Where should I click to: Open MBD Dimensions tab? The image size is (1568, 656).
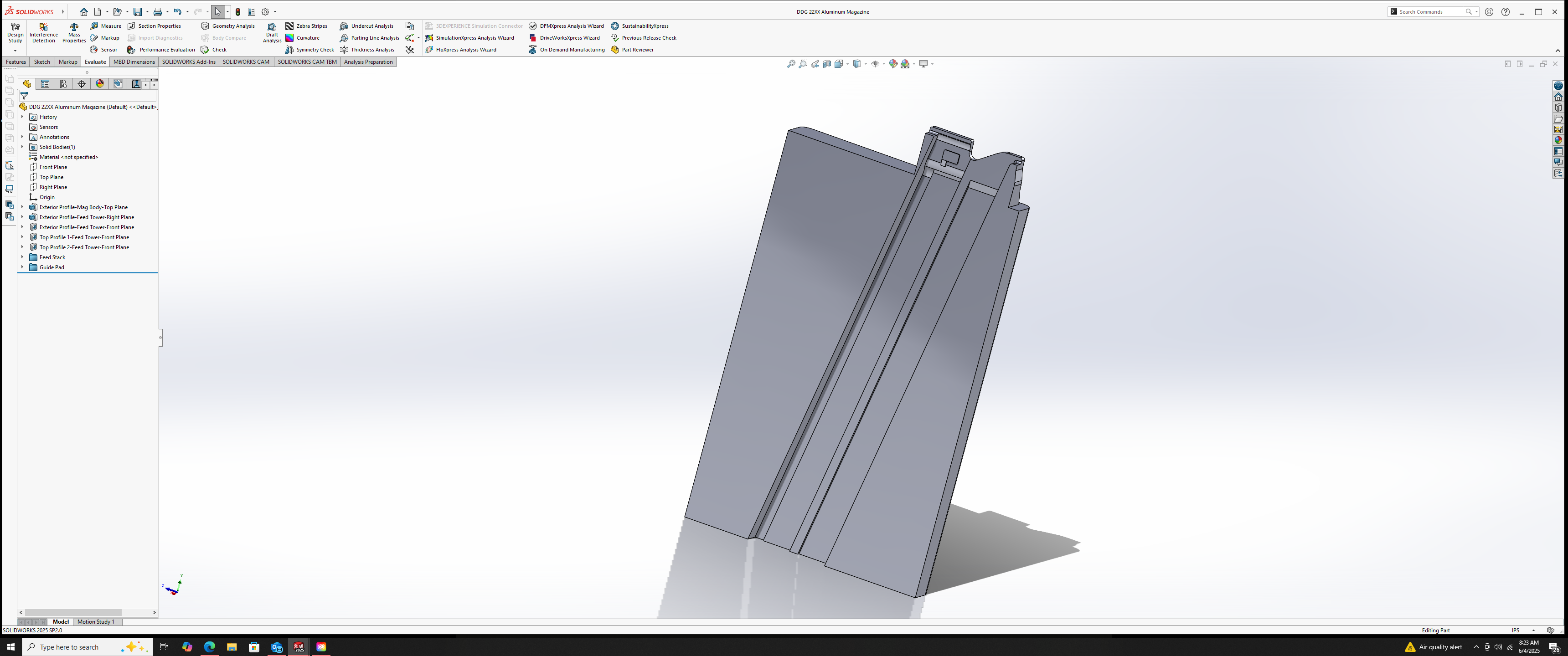[x=134, y=62]
